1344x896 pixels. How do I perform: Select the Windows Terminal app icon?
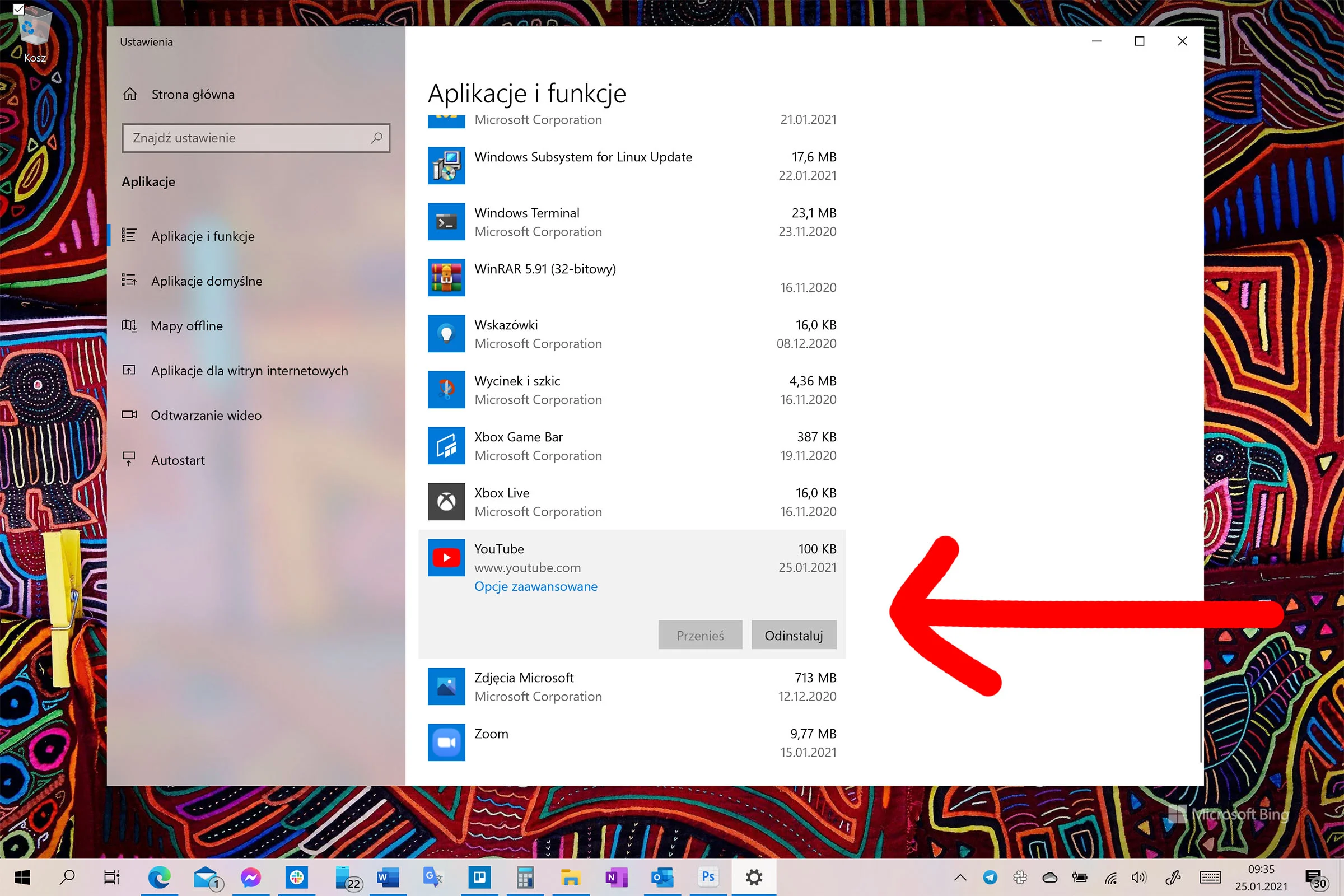[446, 222]
